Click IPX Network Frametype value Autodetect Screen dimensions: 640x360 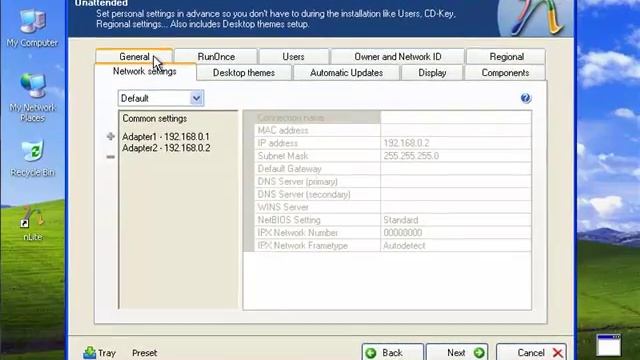(x=456, y=246)
